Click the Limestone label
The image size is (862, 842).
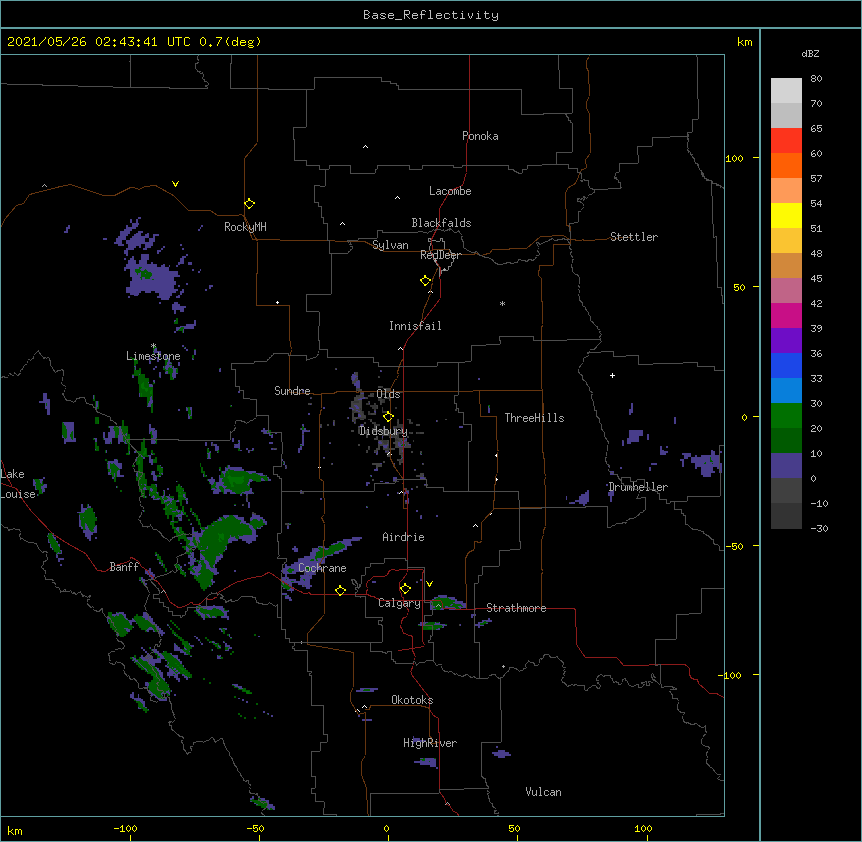click(153, 356)
